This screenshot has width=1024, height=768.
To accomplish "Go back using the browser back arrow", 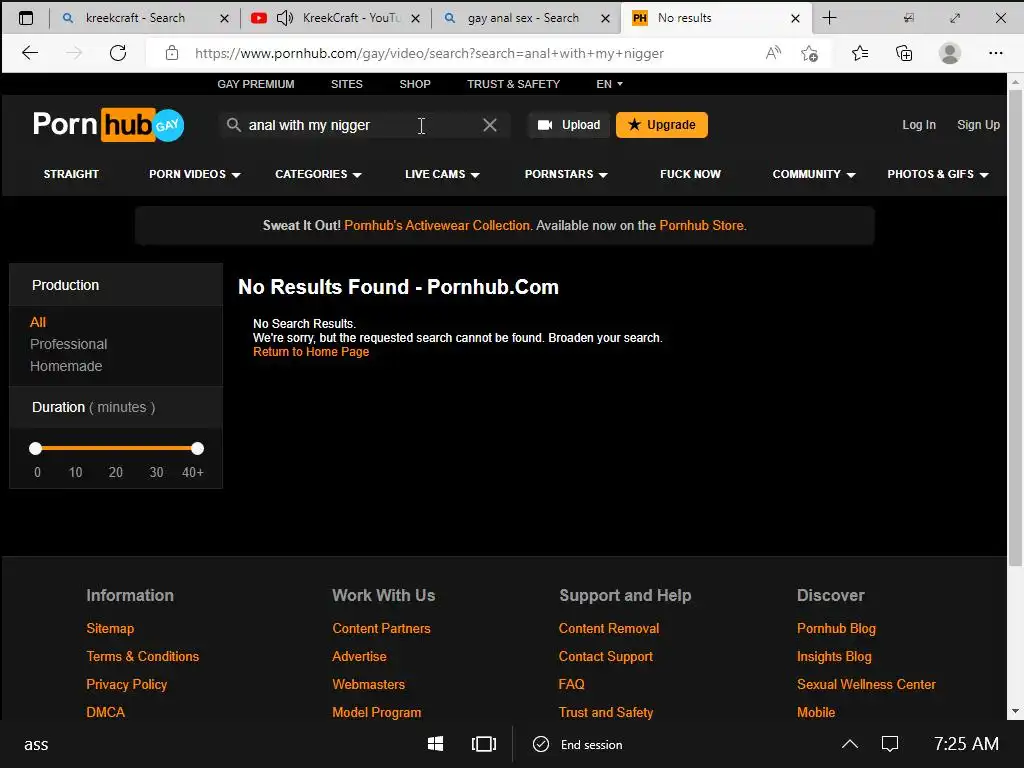I will (30, 53).
